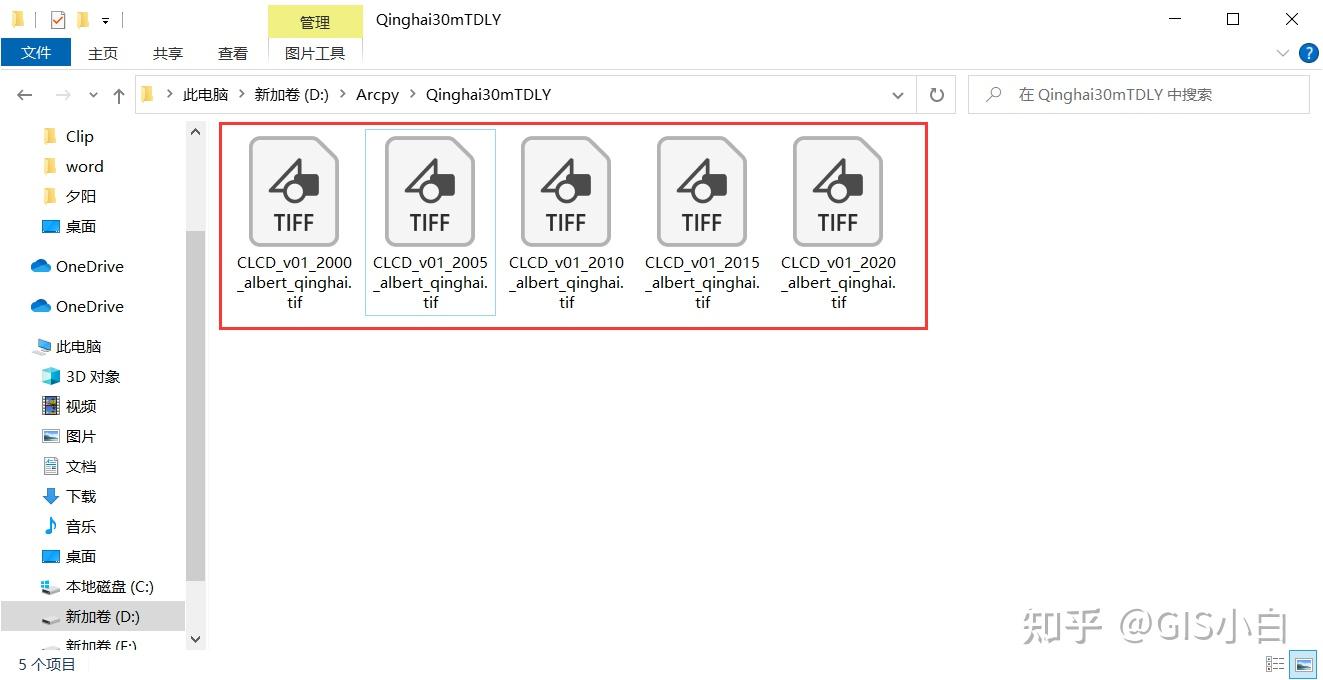Open the 文件 menu
Image resolution: width=1323 pixels, height=680 pixels.
click(36, 51)
